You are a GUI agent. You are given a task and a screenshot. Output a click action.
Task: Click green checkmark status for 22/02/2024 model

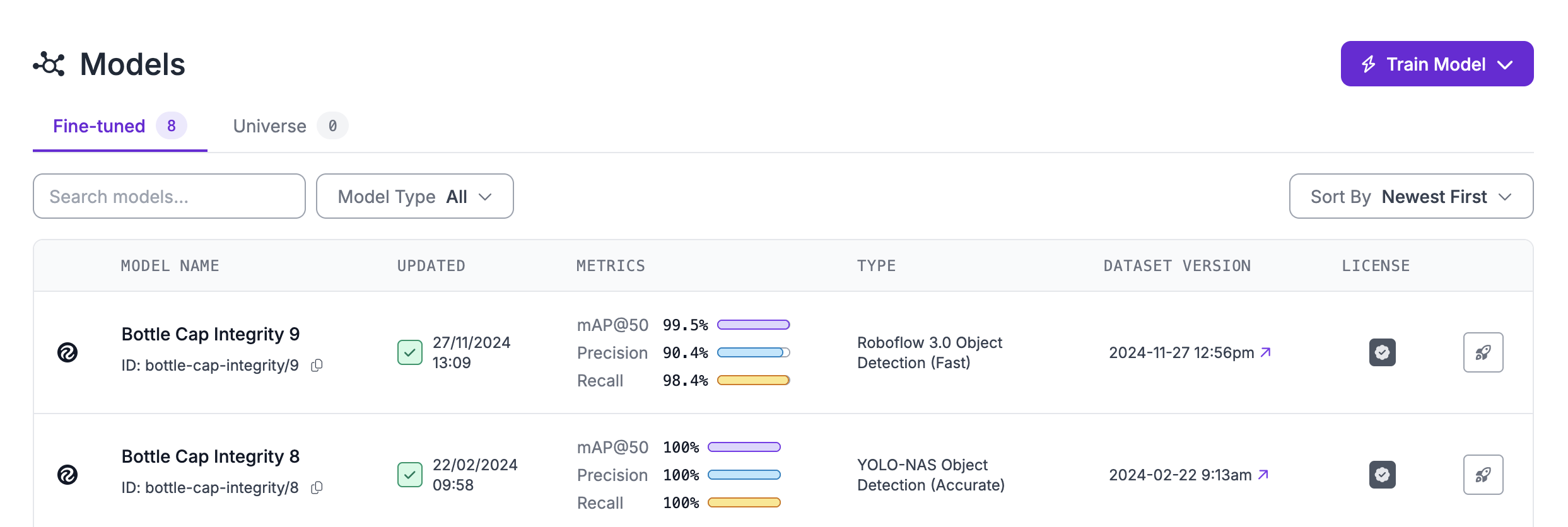point(410,475)
